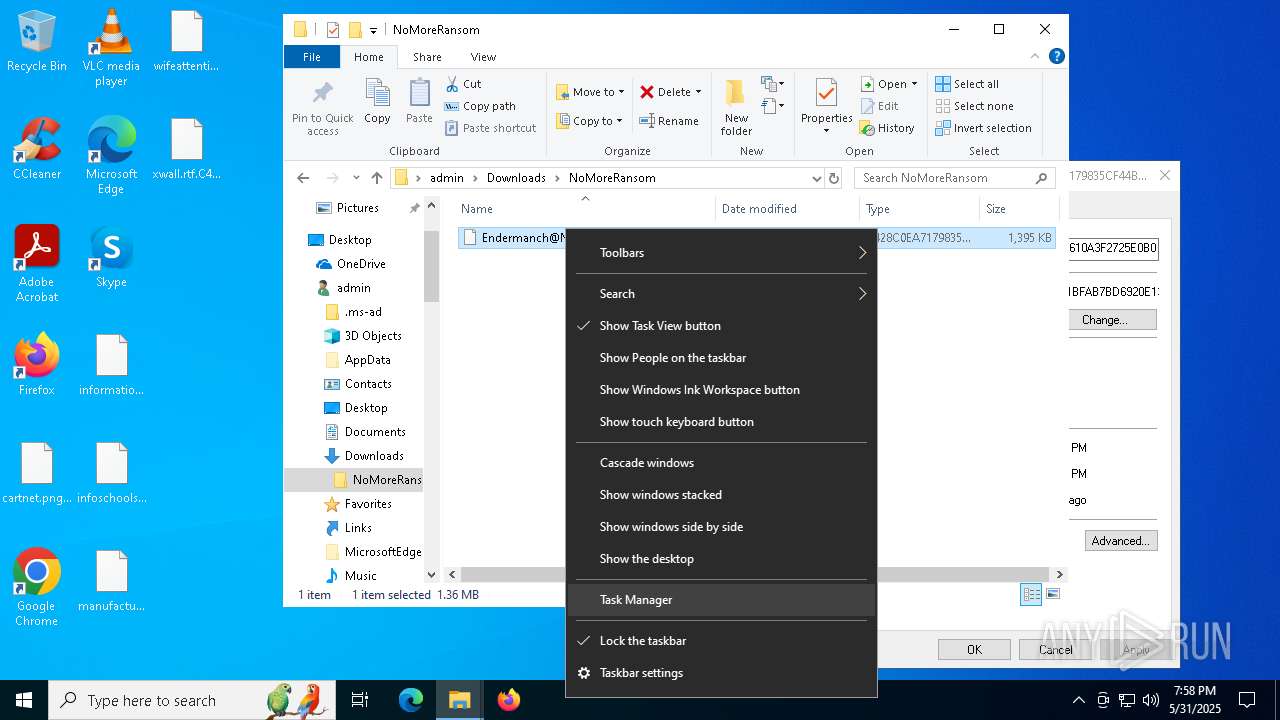Click Select none in the ribbon
This screenshot has width=1280, height=720.
975,106
